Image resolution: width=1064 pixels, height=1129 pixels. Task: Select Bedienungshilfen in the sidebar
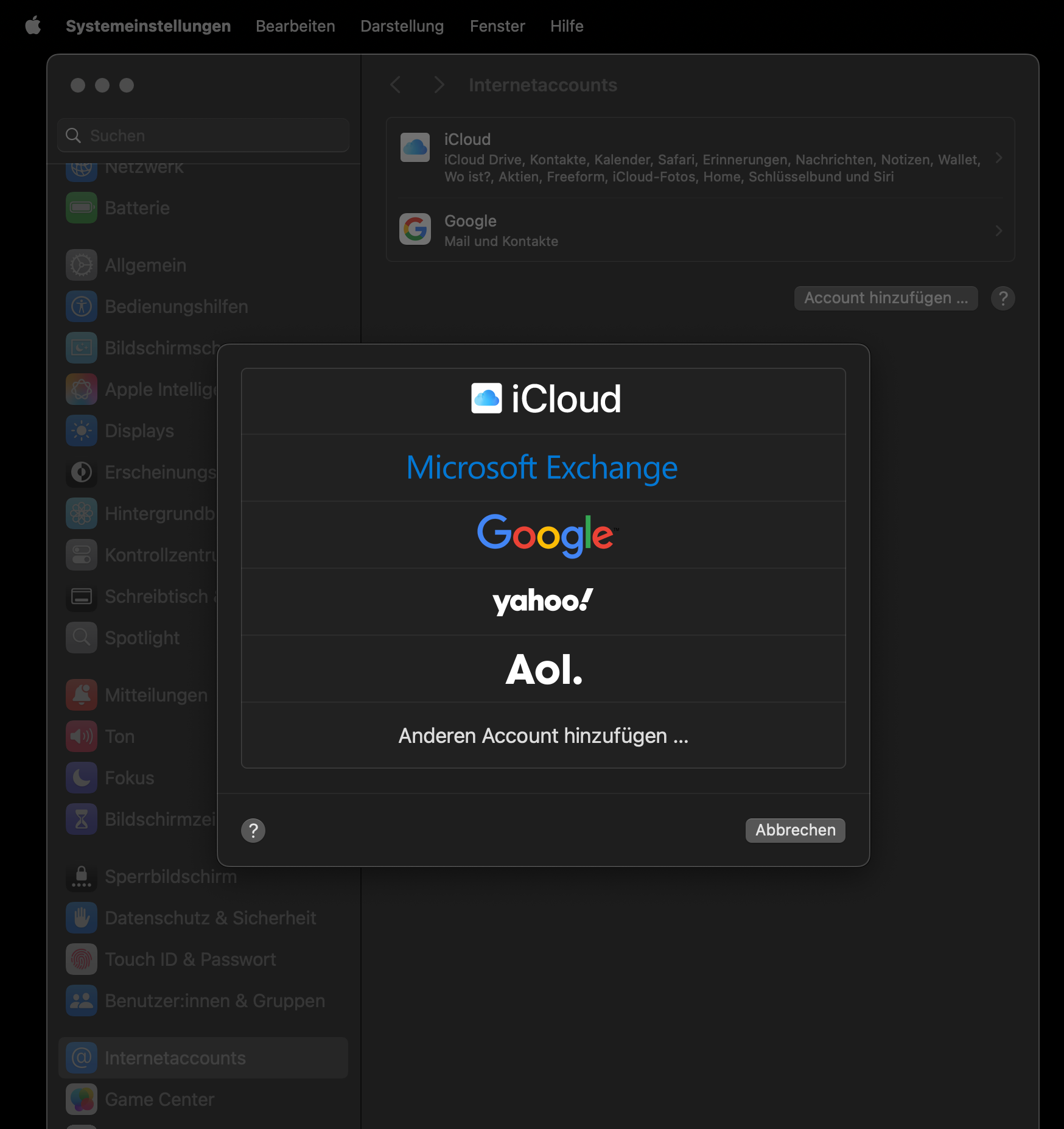[203, 306]
